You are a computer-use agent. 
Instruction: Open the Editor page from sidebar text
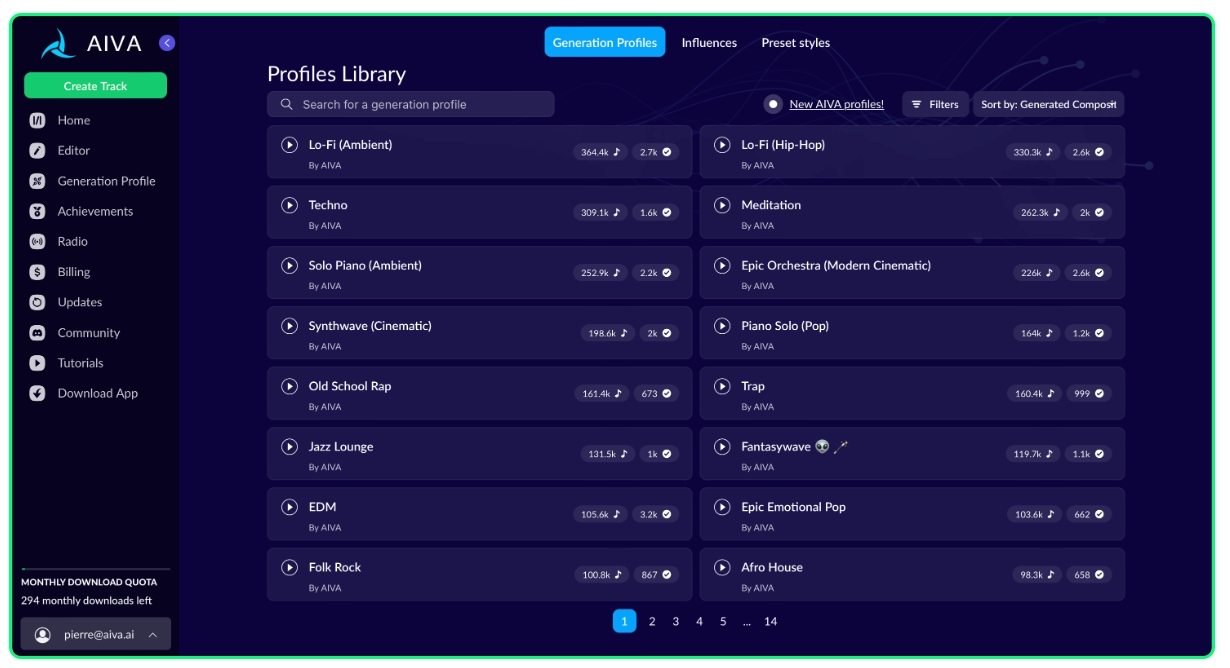coord(74,151)
